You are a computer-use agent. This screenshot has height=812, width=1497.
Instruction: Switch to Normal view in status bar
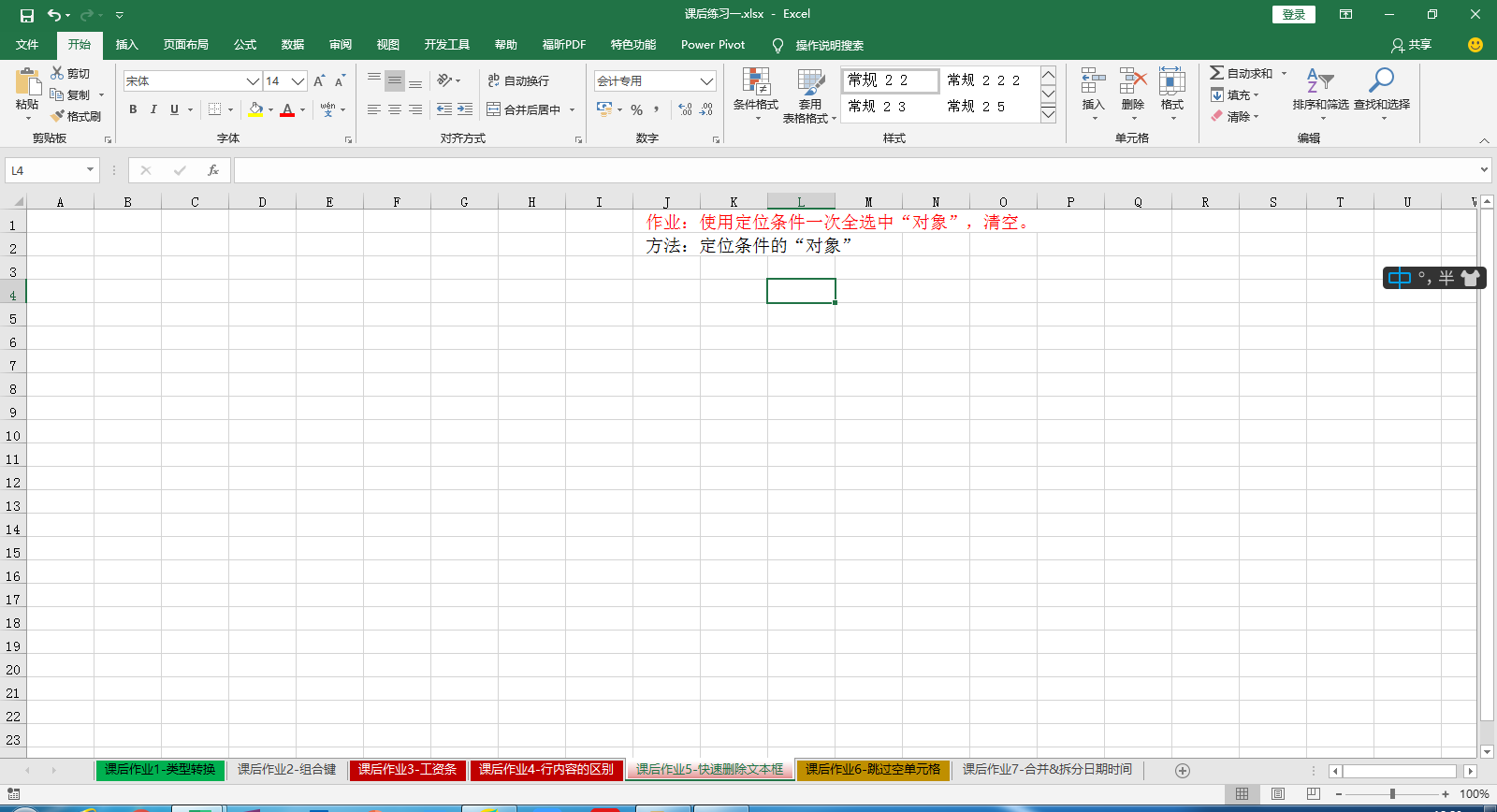tap(1243, 794)
